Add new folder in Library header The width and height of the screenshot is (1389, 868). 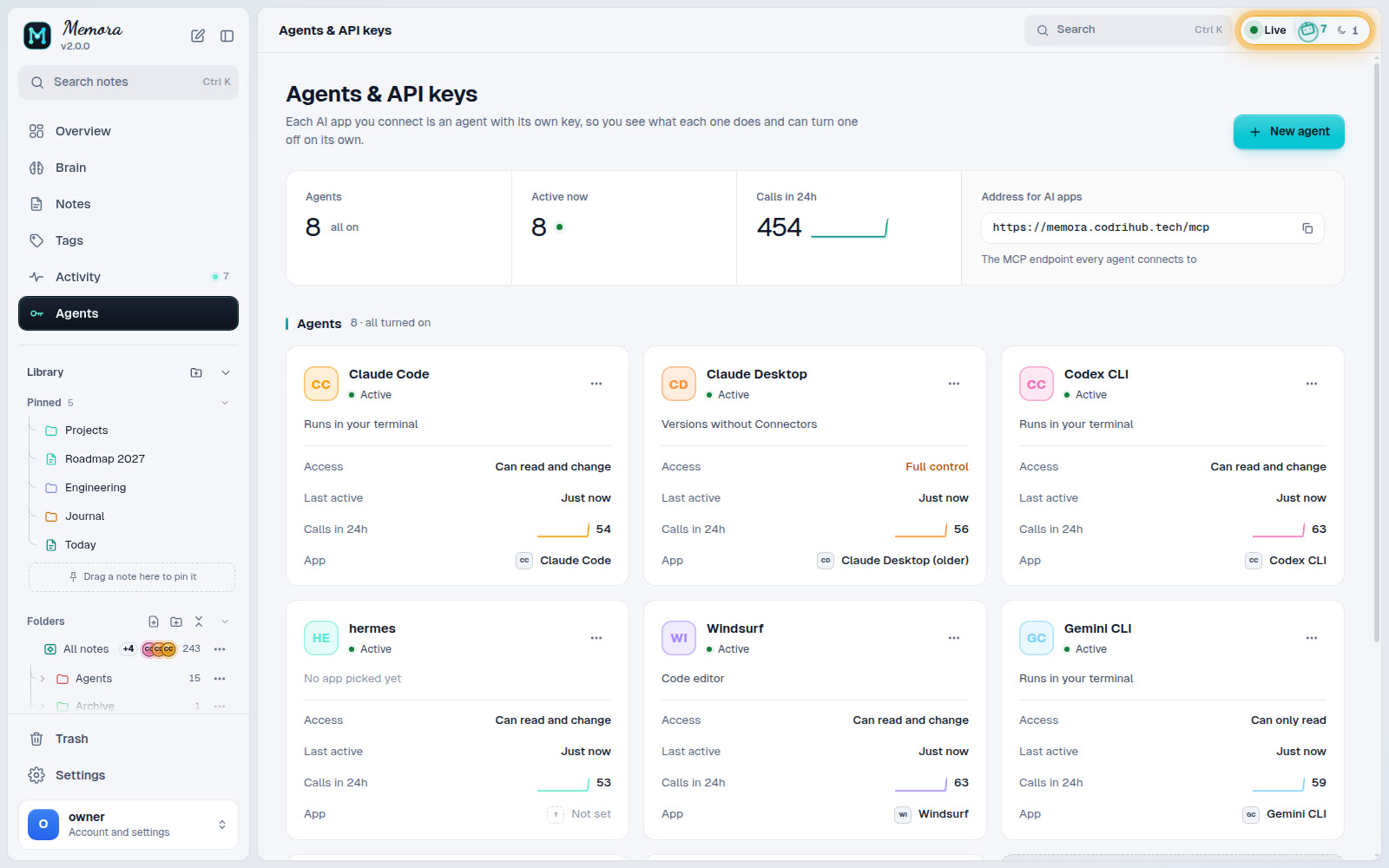pyautogui.click(x=196, y=372)
